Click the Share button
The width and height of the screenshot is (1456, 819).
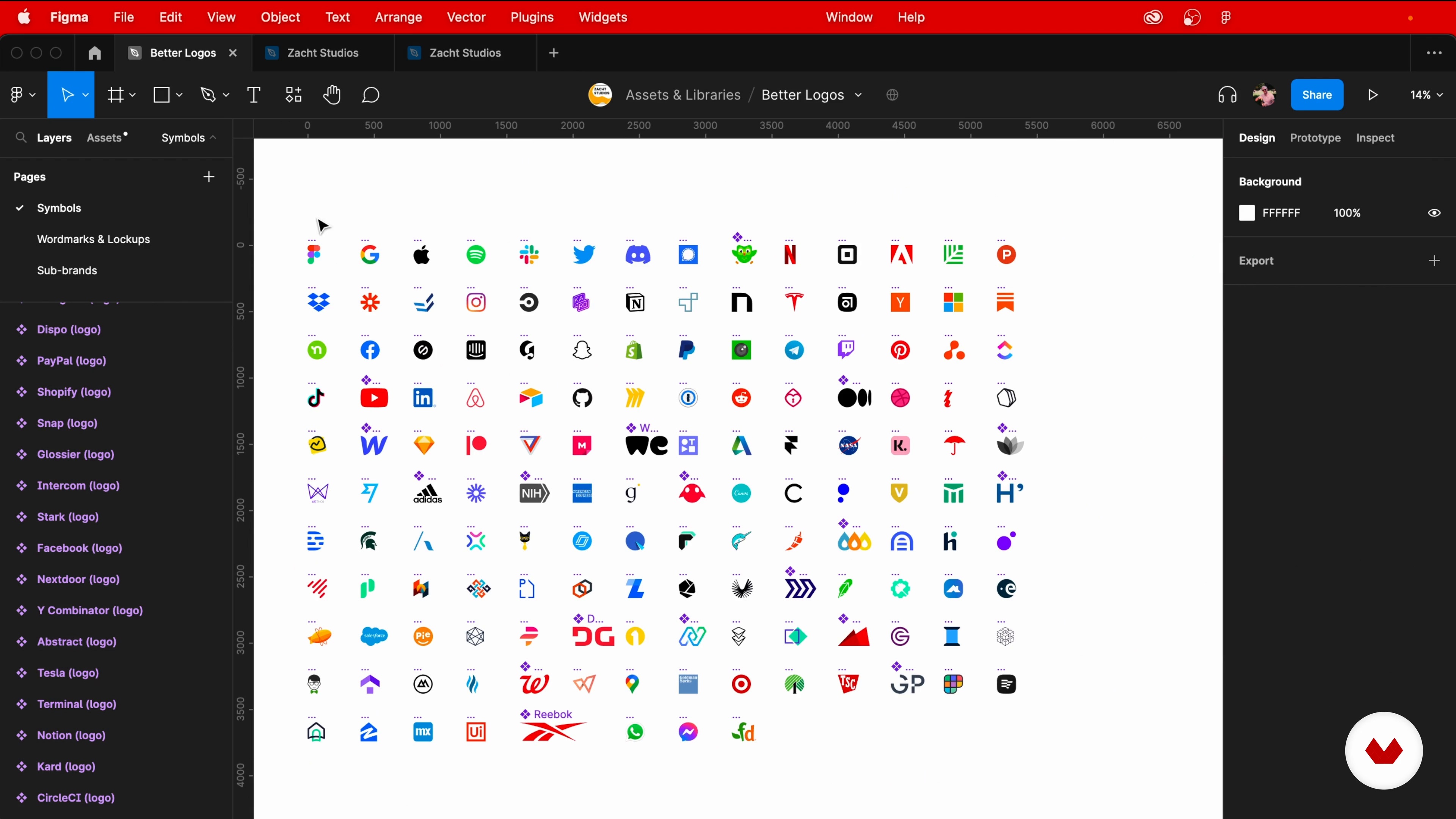click(x=1316, y=95)
